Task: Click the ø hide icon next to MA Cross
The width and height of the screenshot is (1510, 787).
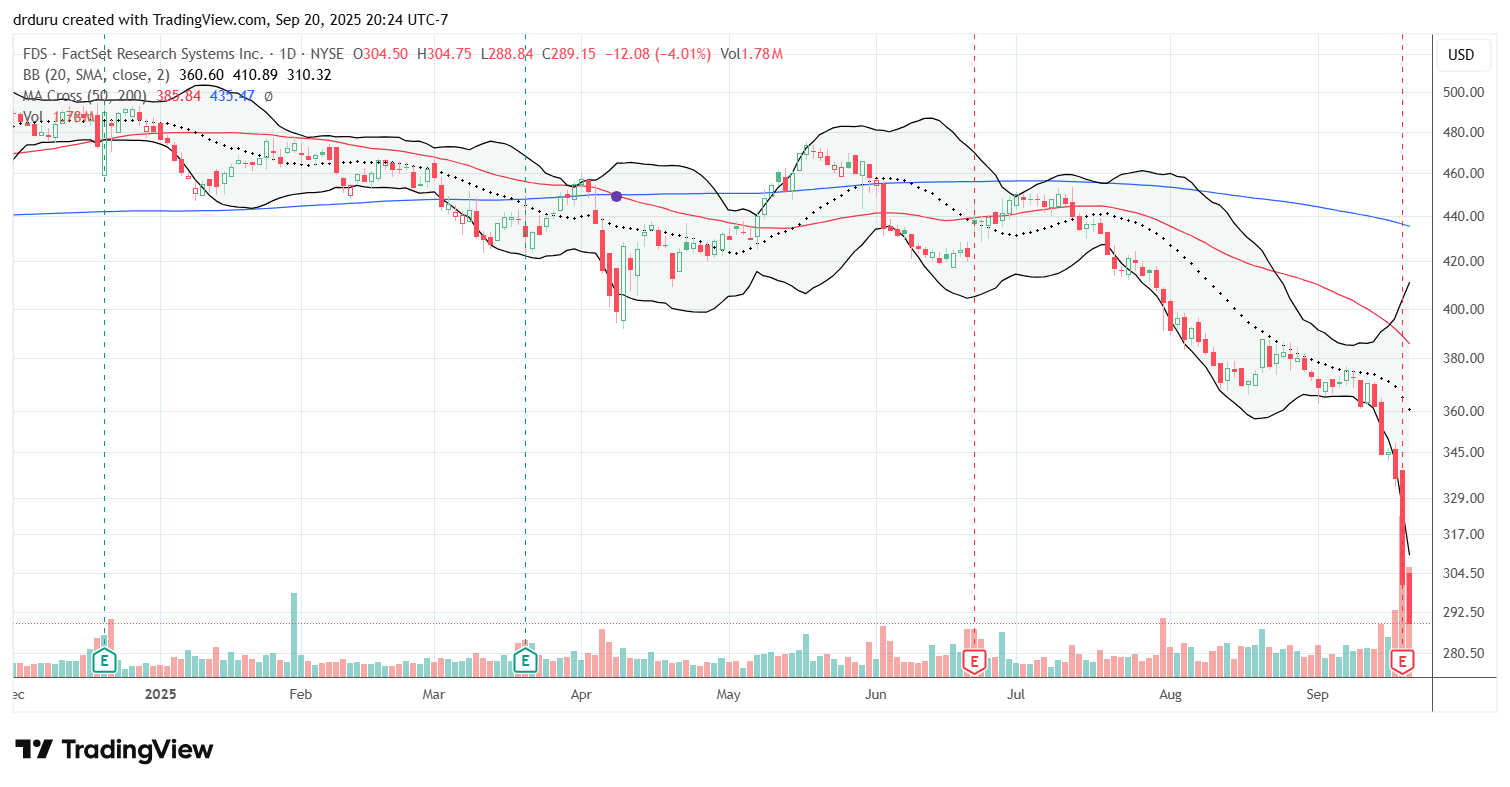Action: pyautogui.click(x=268, y=96)
